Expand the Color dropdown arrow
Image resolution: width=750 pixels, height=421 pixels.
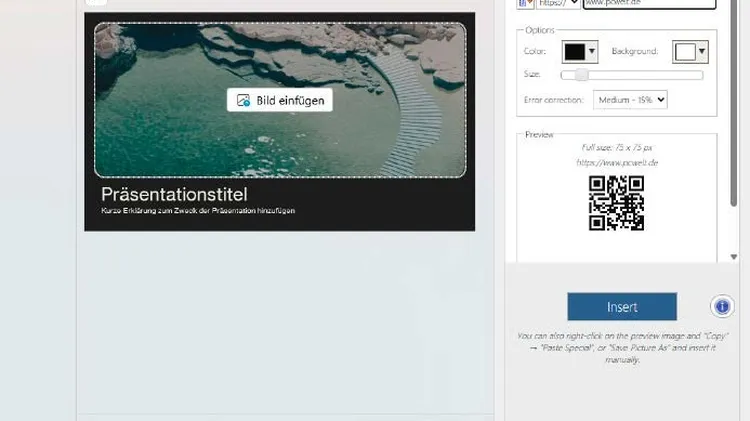tap(592, 52)
